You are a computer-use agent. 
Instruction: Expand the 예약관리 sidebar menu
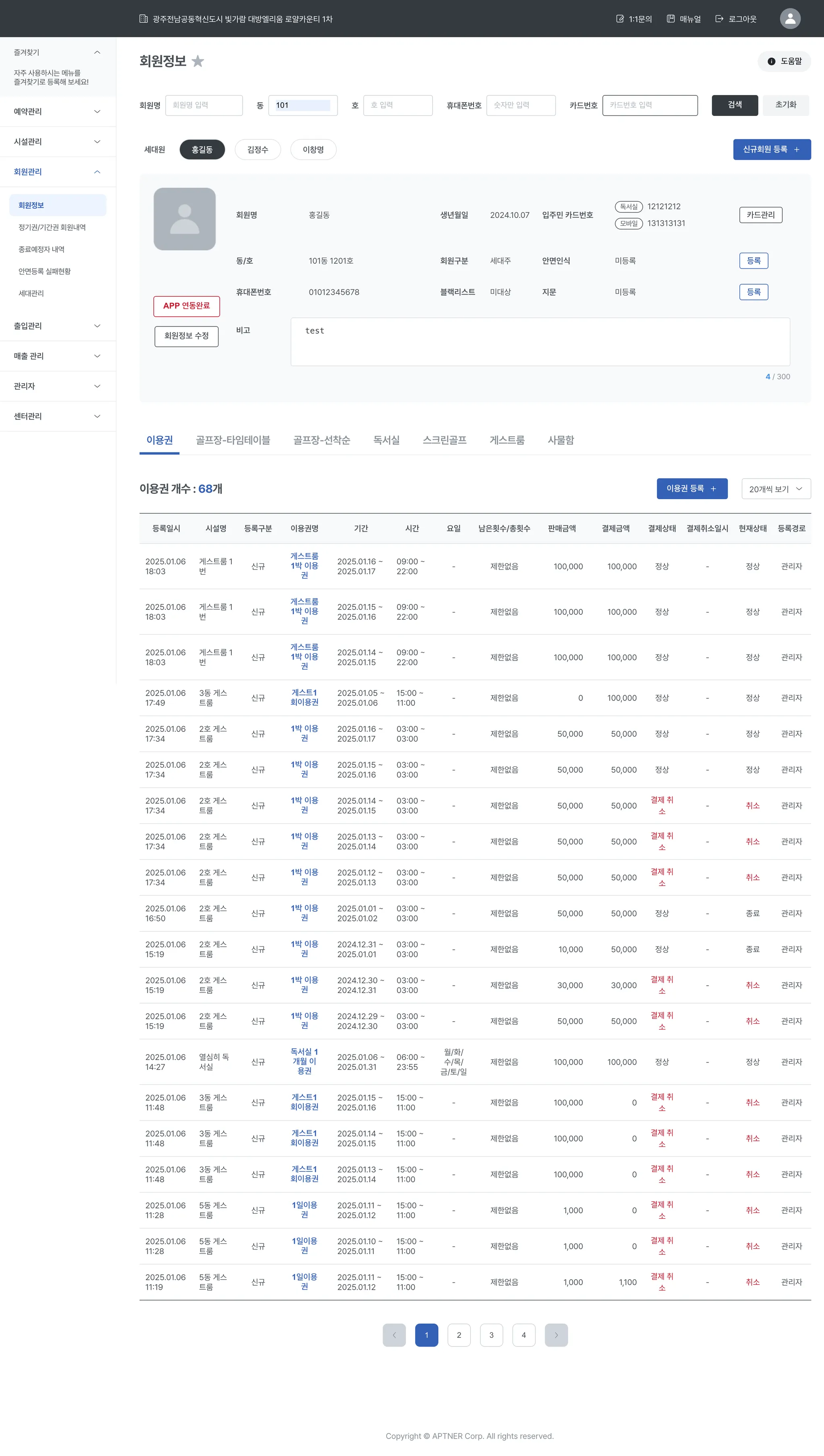point(57,112)
